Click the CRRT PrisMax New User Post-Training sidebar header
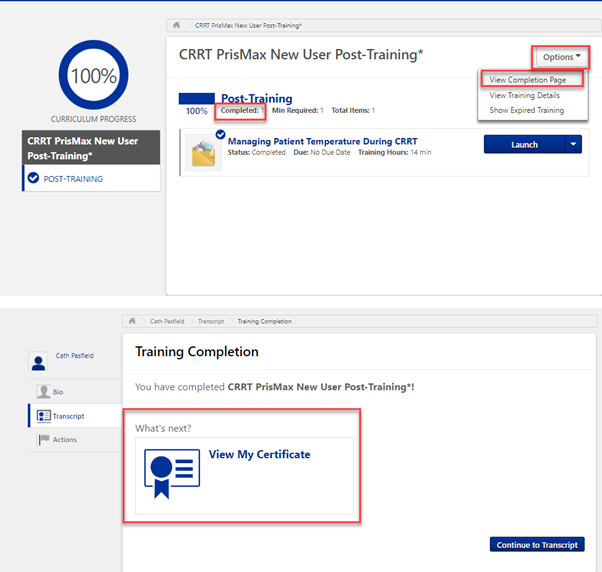602x572 pixels. 91,148
